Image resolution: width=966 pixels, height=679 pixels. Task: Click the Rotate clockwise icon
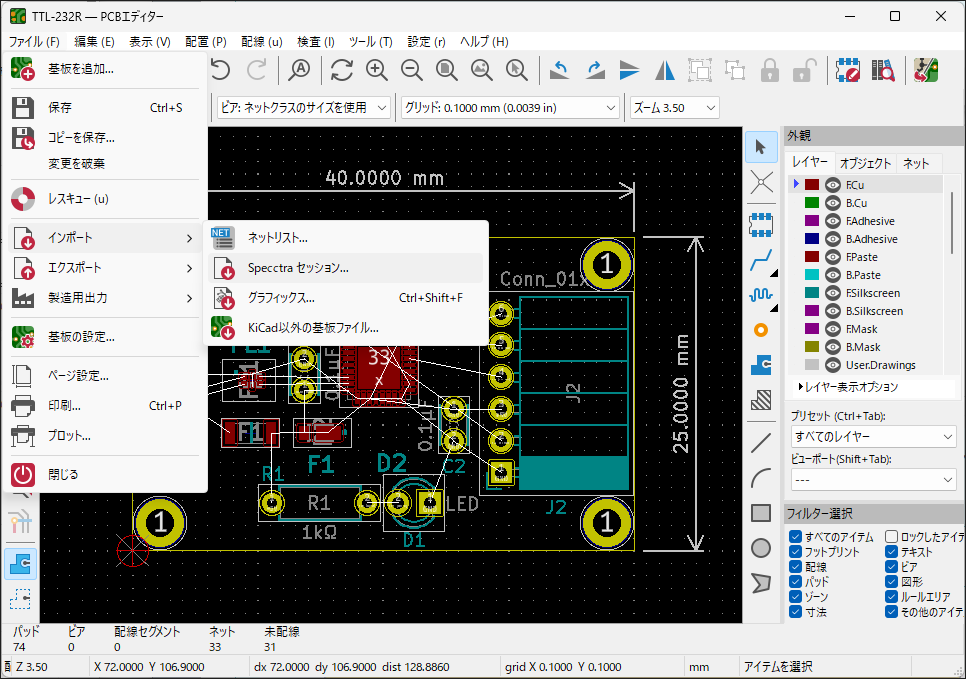coord(595,70)
